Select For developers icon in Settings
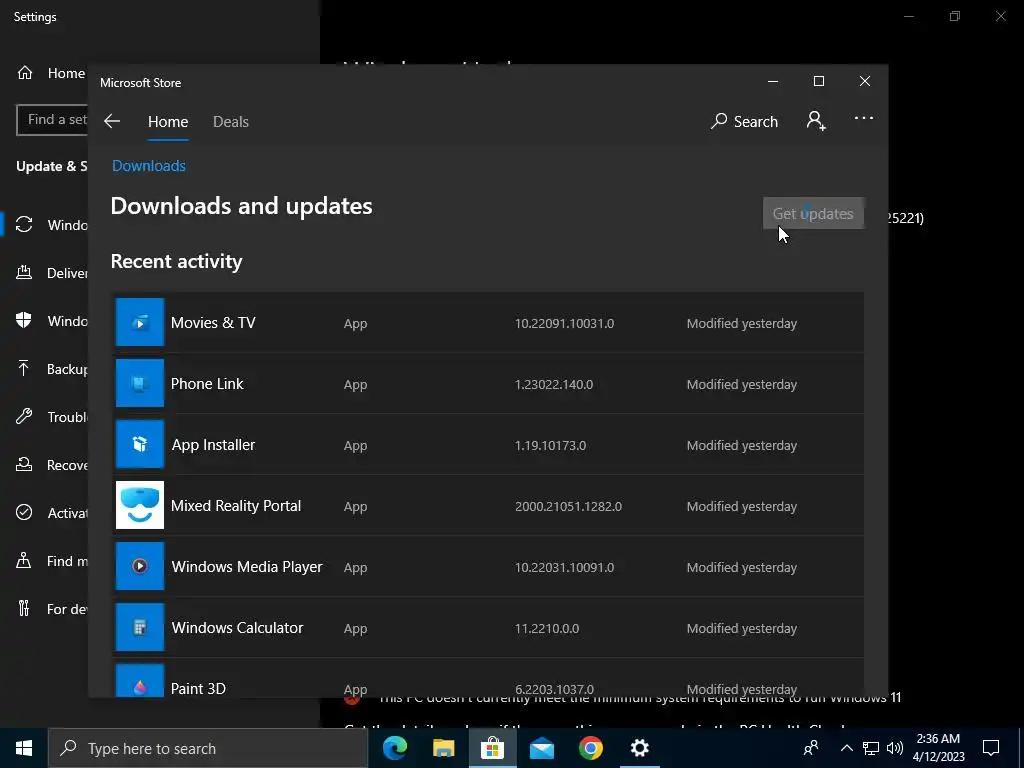Viewport: 1024px width, 768px height. click(24, 608)
